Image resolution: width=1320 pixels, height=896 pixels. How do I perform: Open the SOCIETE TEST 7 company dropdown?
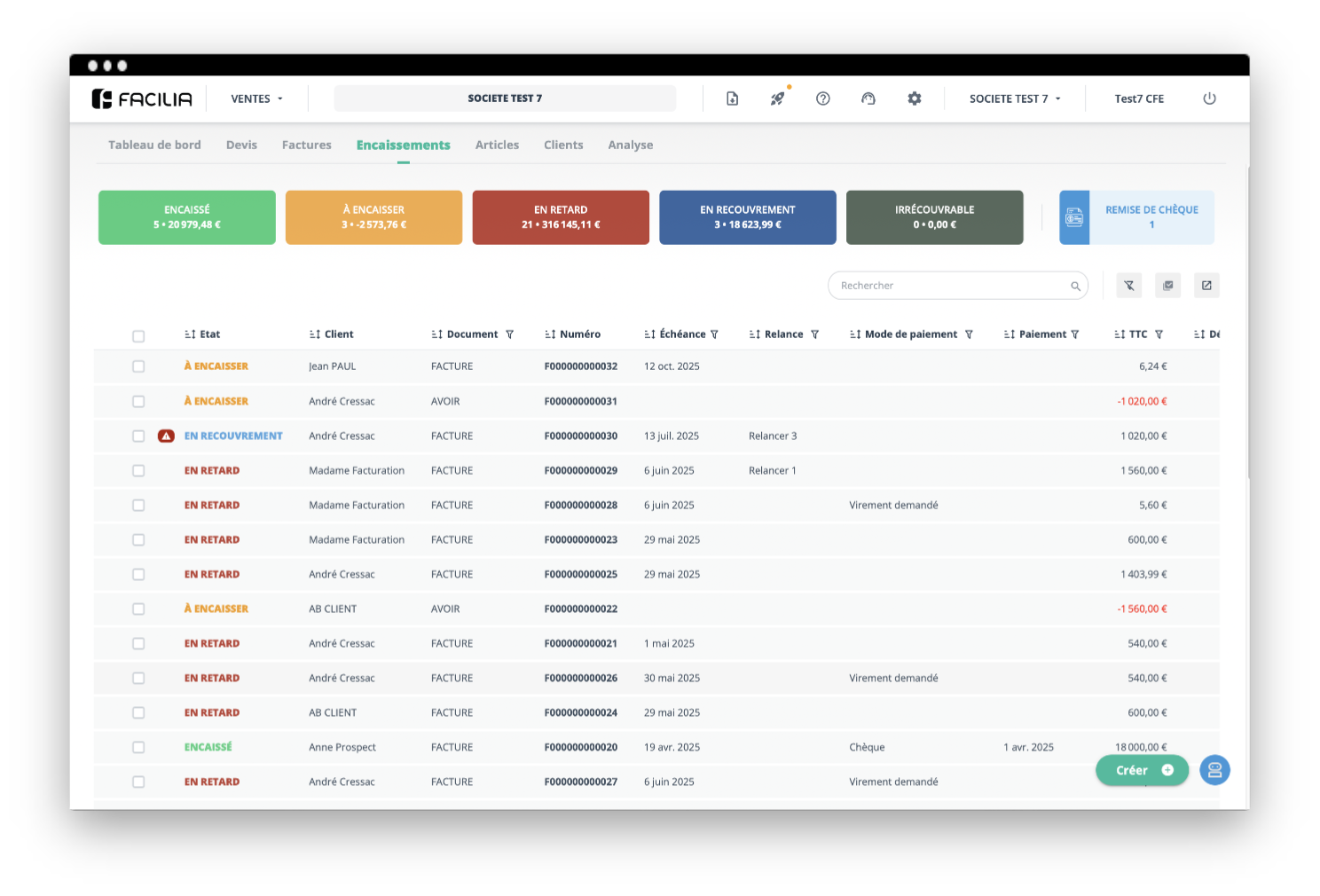(x=1015, y=98)
